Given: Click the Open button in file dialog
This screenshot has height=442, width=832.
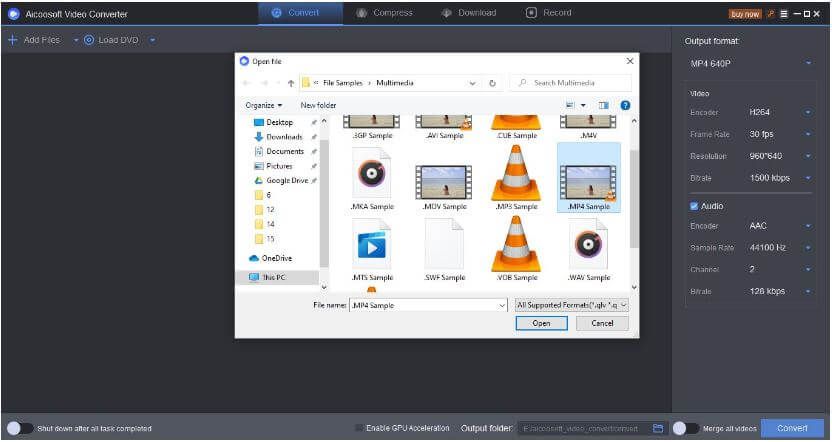Looking at the screenshot, I should coord(541,323).
